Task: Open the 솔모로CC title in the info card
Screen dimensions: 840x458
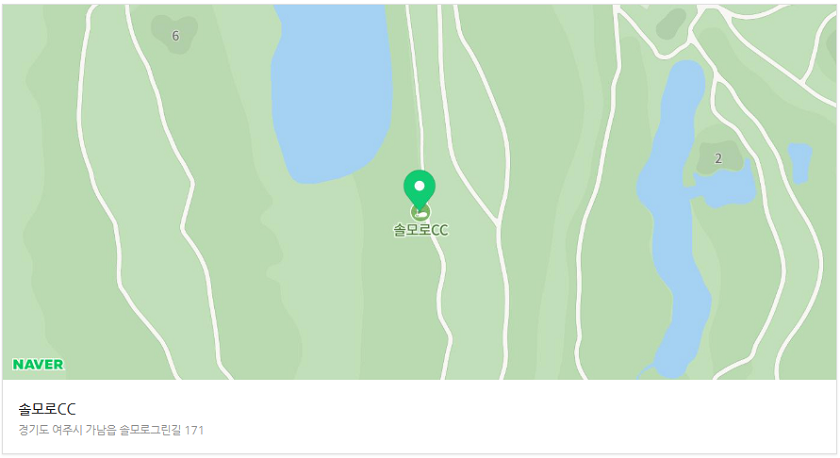Action: pos(47,409)
